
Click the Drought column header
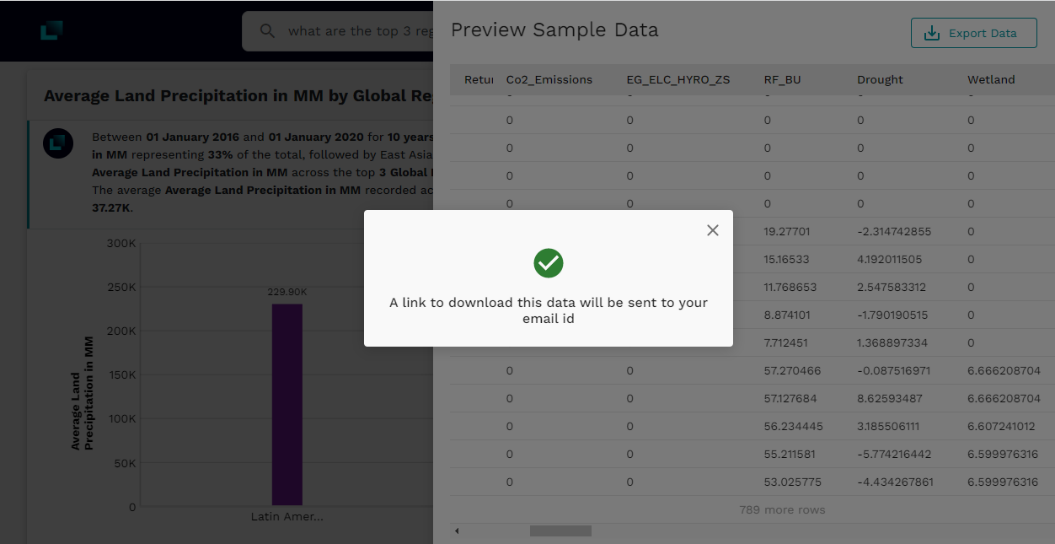pyautogui.click(x=880, y=80)
